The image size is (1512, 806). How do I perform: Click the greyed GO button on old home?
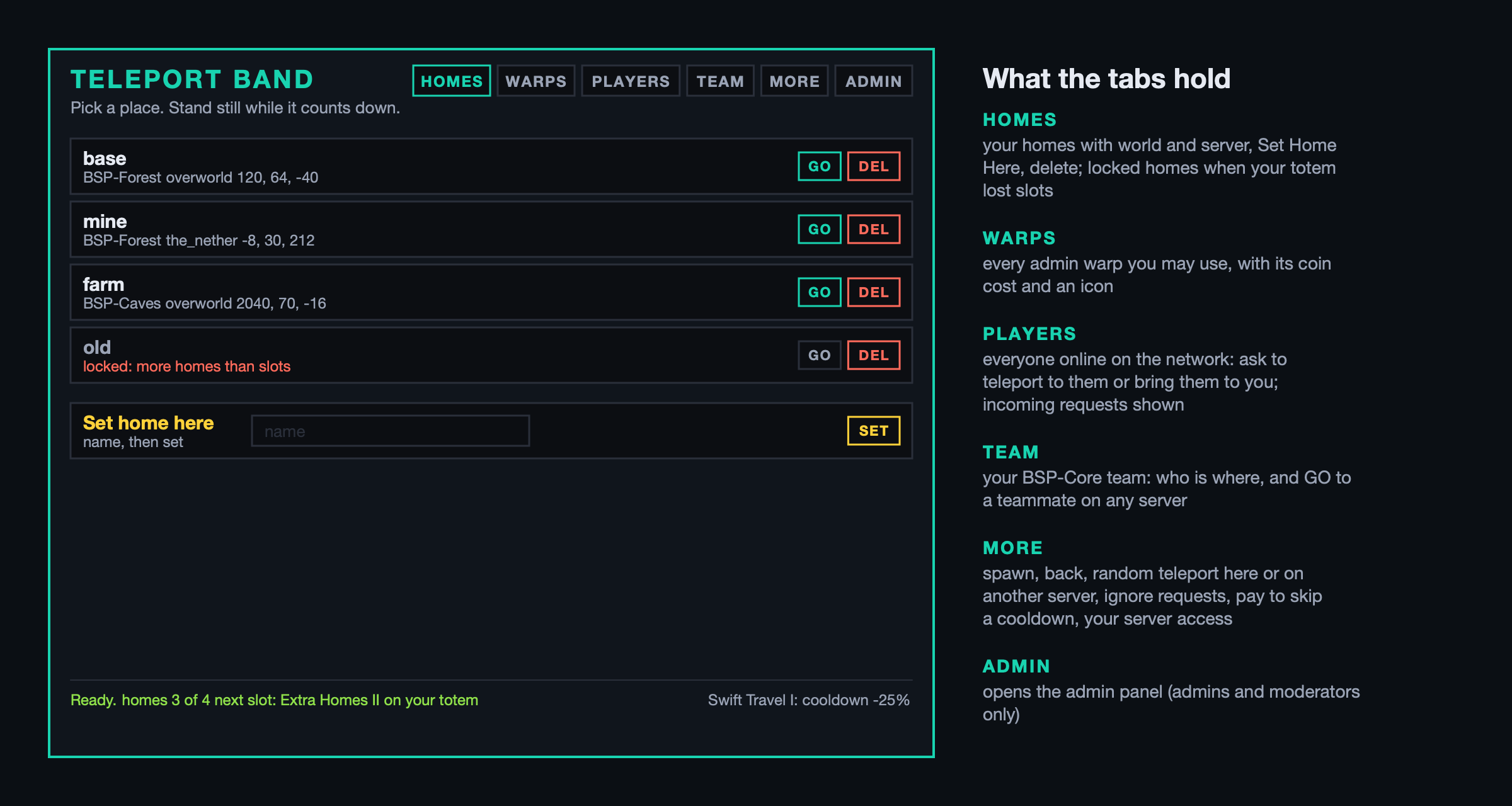click(820, 355)
